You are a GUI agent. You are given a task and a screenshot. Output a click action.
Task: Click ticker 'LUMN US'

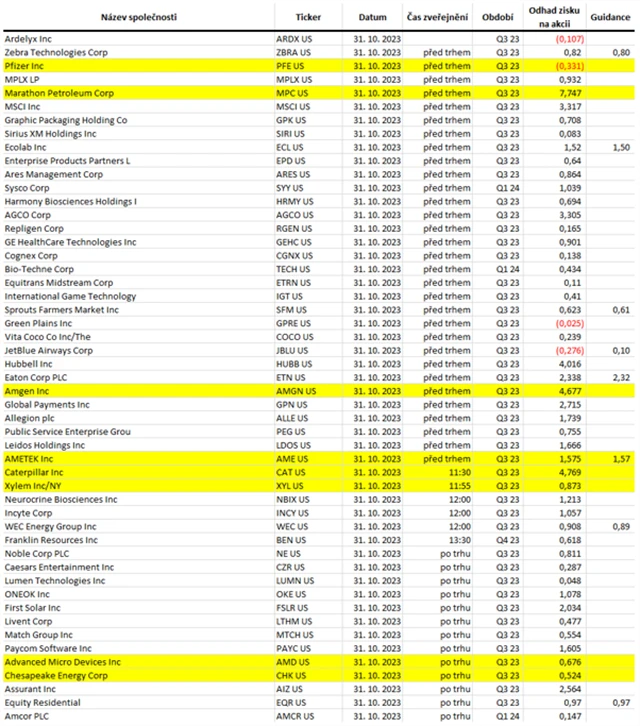[x=295, y=581]
